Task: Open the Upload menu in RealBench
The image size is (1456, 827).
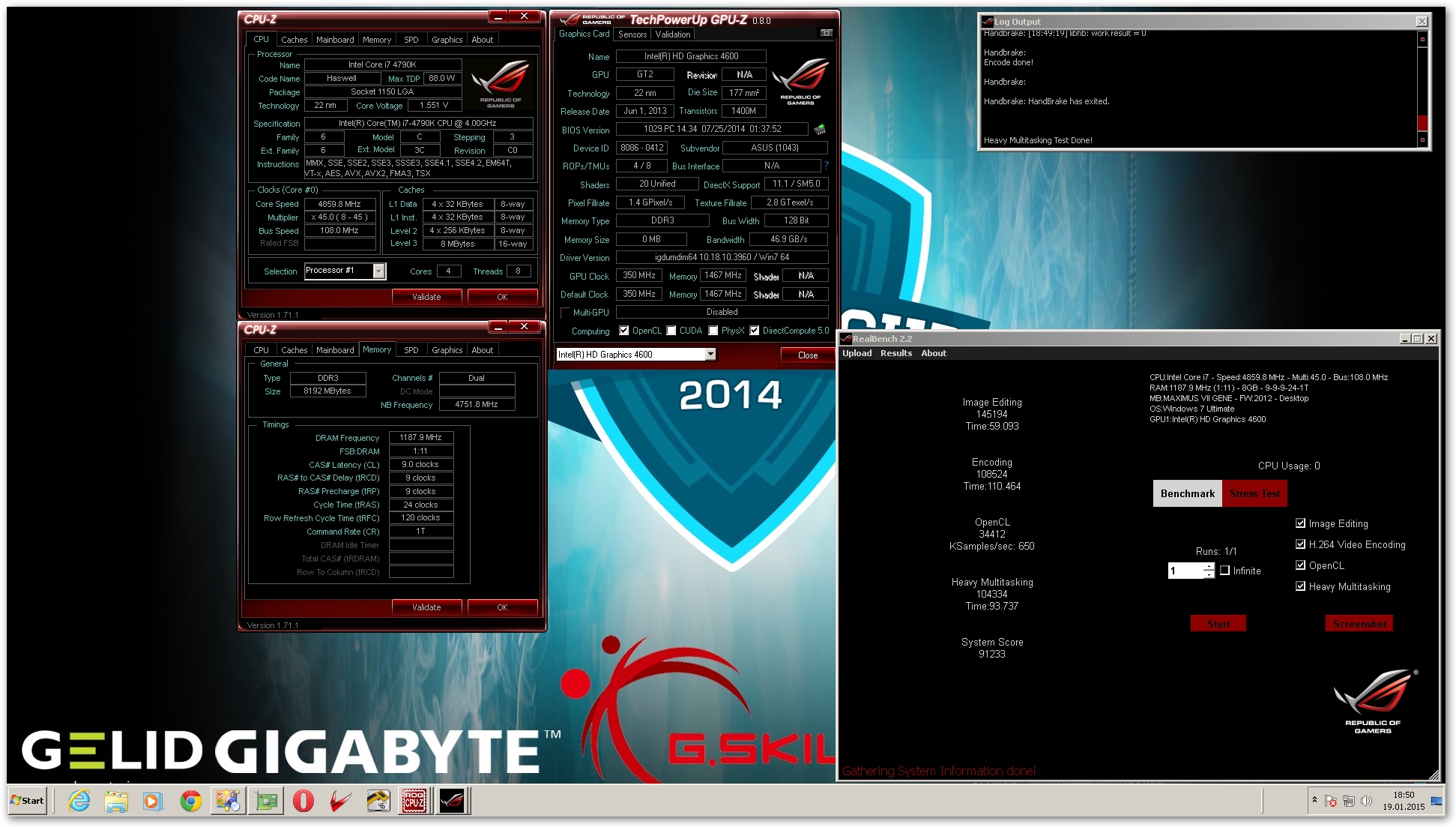Action: [857, 353]
